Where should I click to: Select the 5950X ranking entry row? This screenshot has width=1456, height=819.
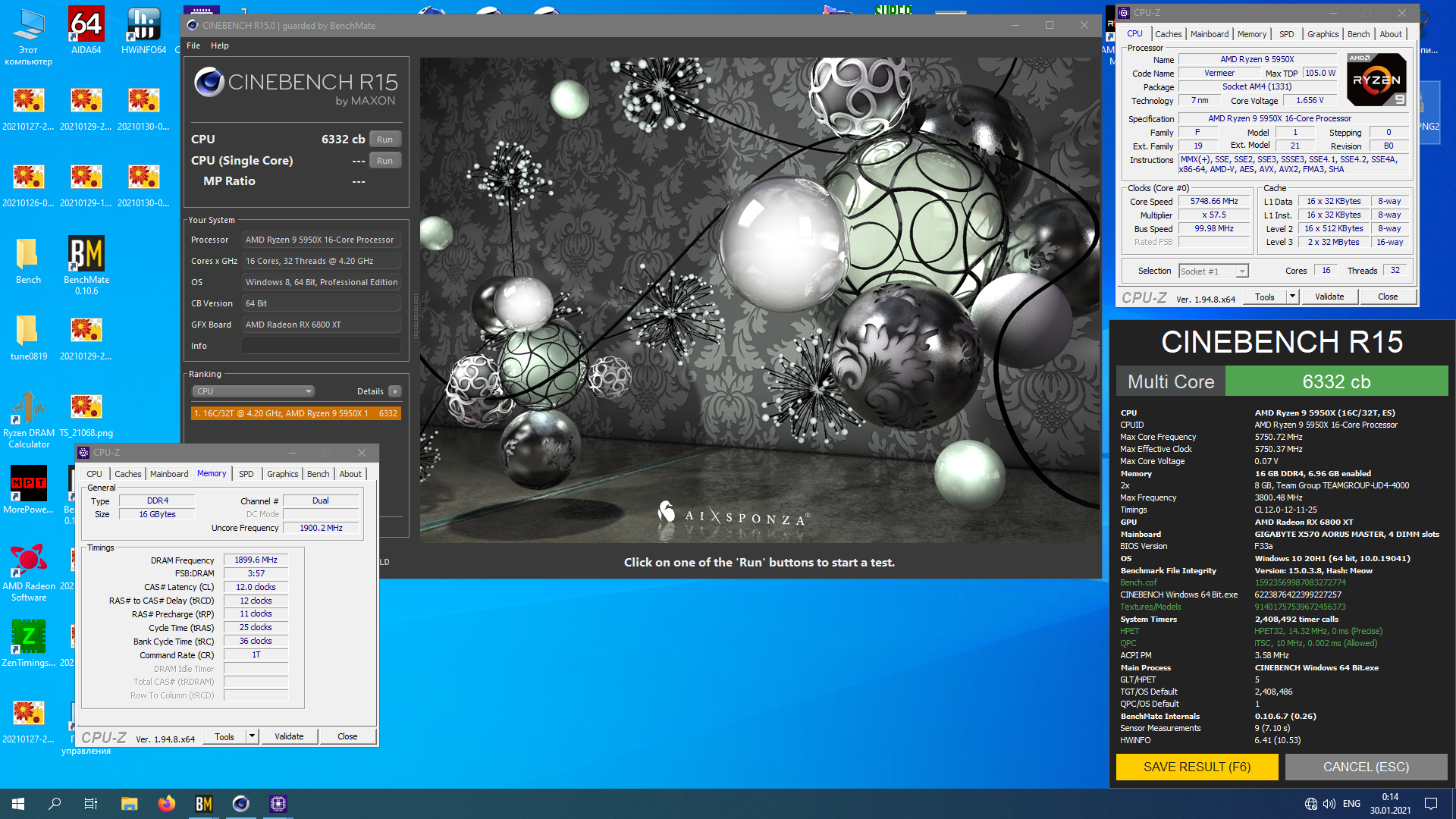click(296, 413)
